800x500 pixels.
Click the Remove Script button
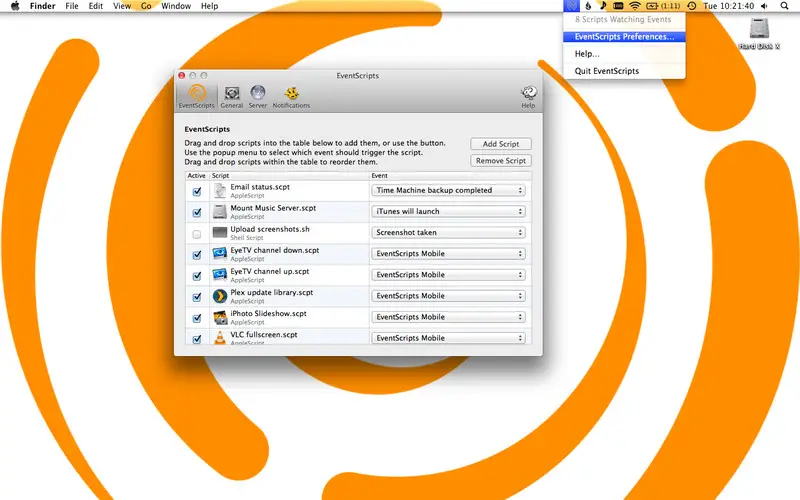[501, 161]
